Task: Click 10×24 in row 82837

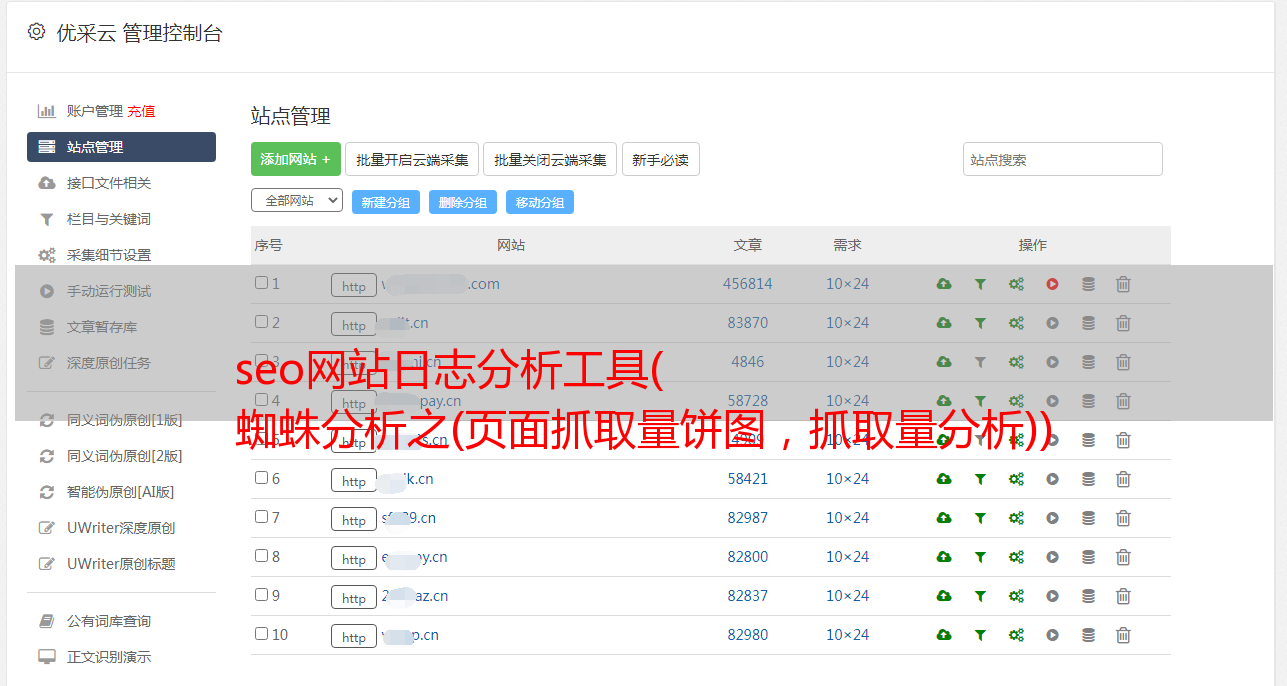Action: coord(848,596)
